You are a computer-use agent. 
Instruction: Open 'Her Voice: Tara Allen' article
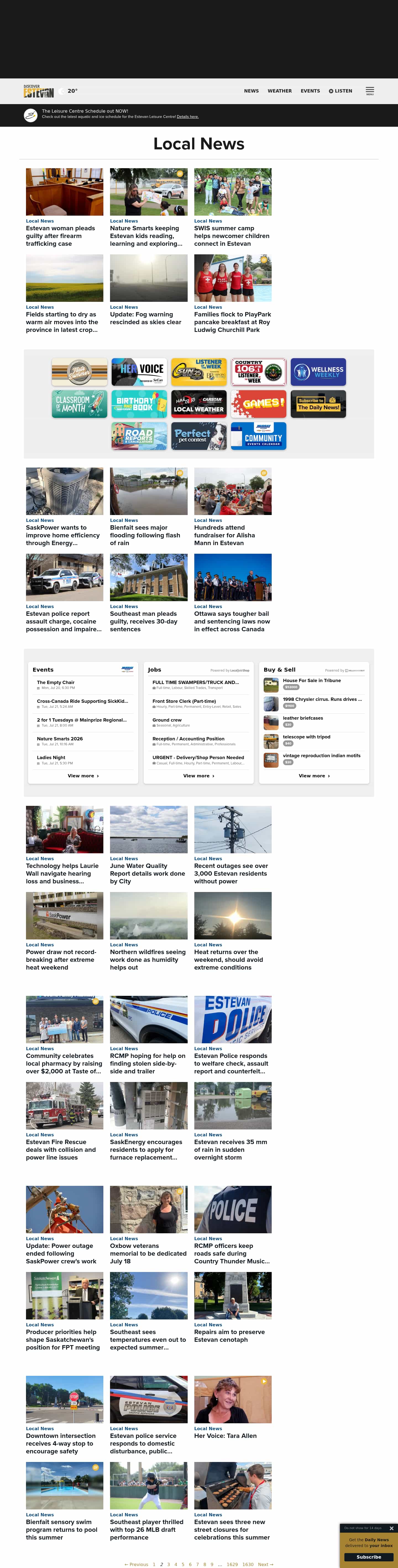(x=226, y=1436)
